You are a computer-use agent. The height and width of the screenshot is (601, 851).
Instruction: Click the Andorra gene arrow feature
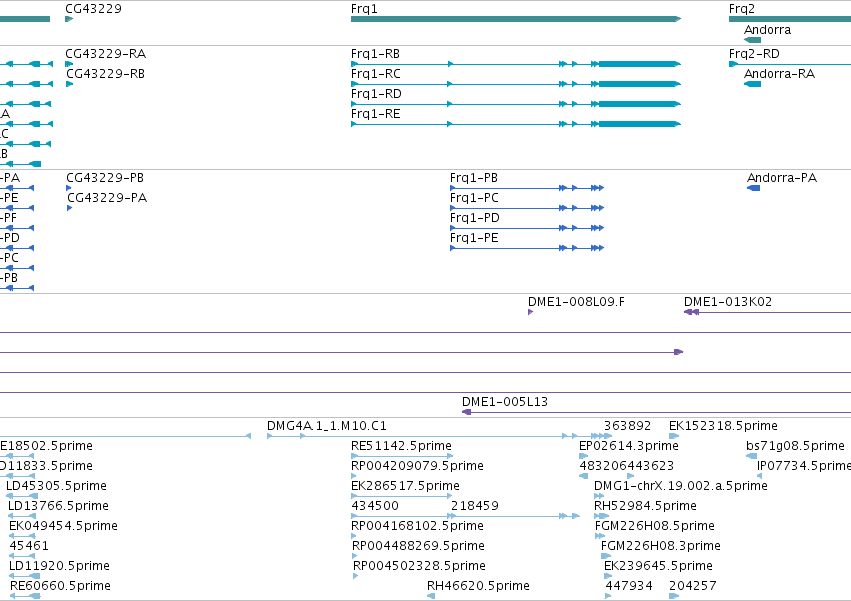pyautogui.click(x=752, y=40)
